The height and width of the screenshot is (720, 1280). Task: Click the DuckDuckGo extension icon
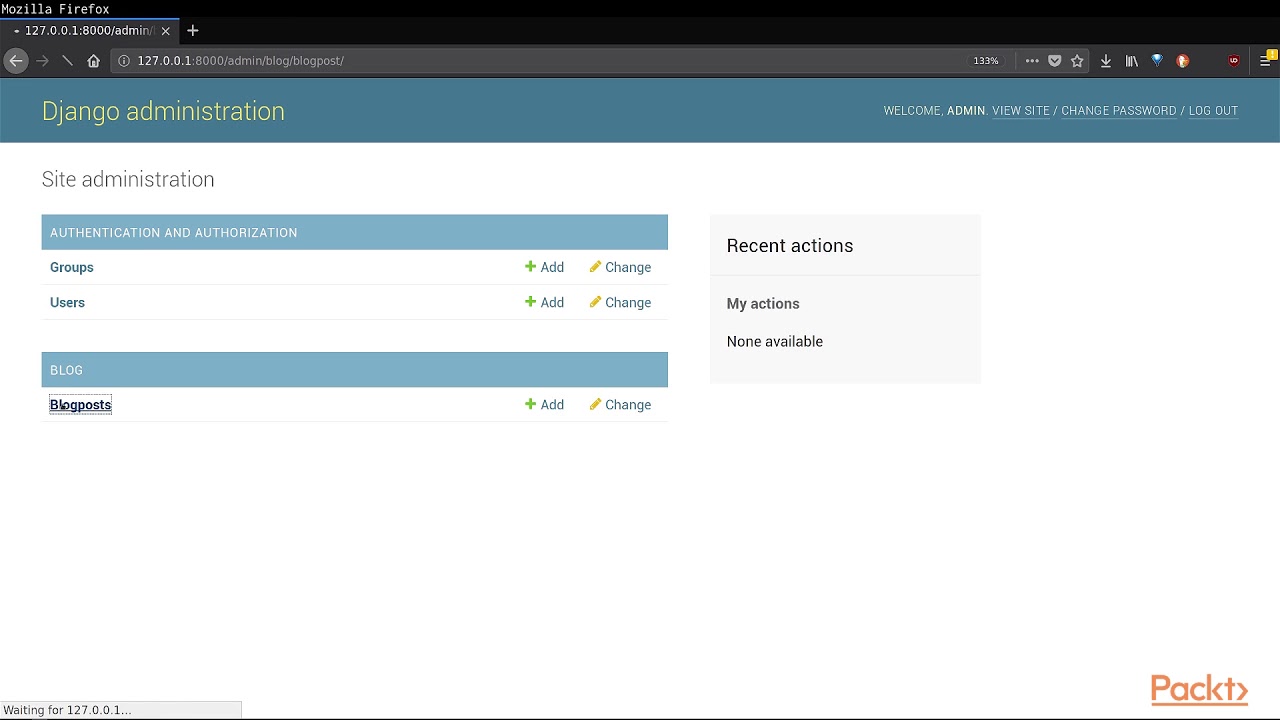tap(1183, 61)
